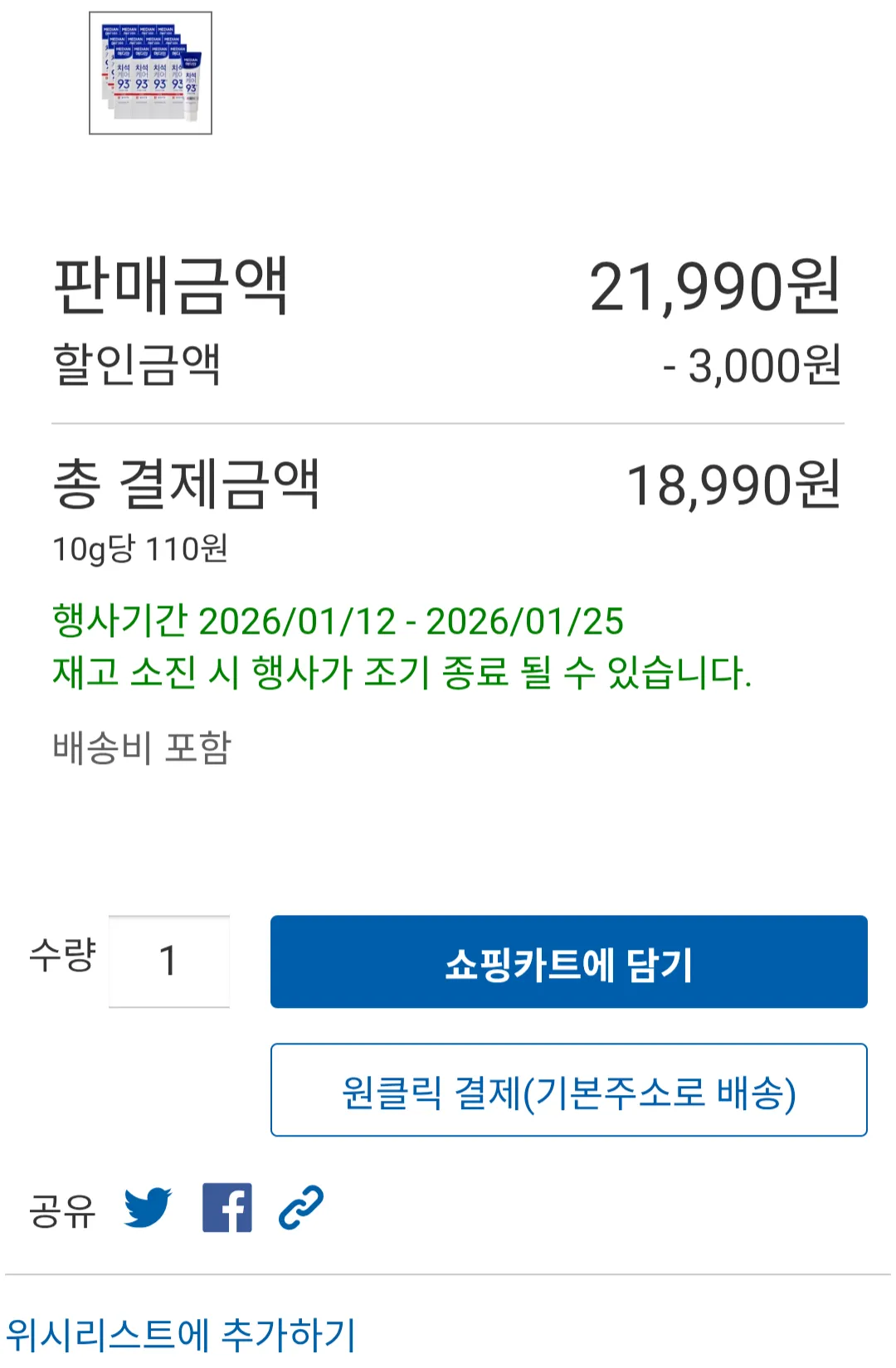
Task: Click the 수량 label
Action: pyautogui.click(x=63, y=955)
